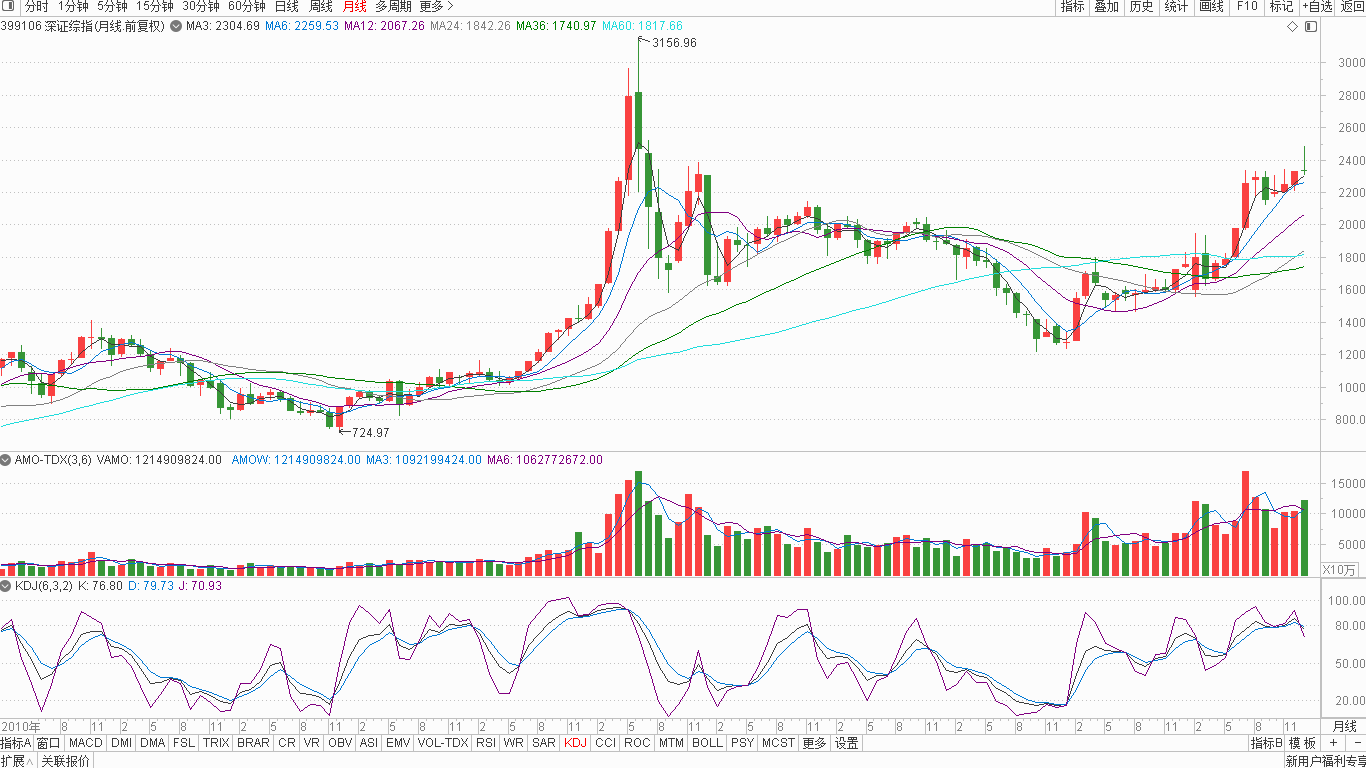Zoom in with the plus button
Viewport: 1366px width, 768px height.
pos(1333,743)
